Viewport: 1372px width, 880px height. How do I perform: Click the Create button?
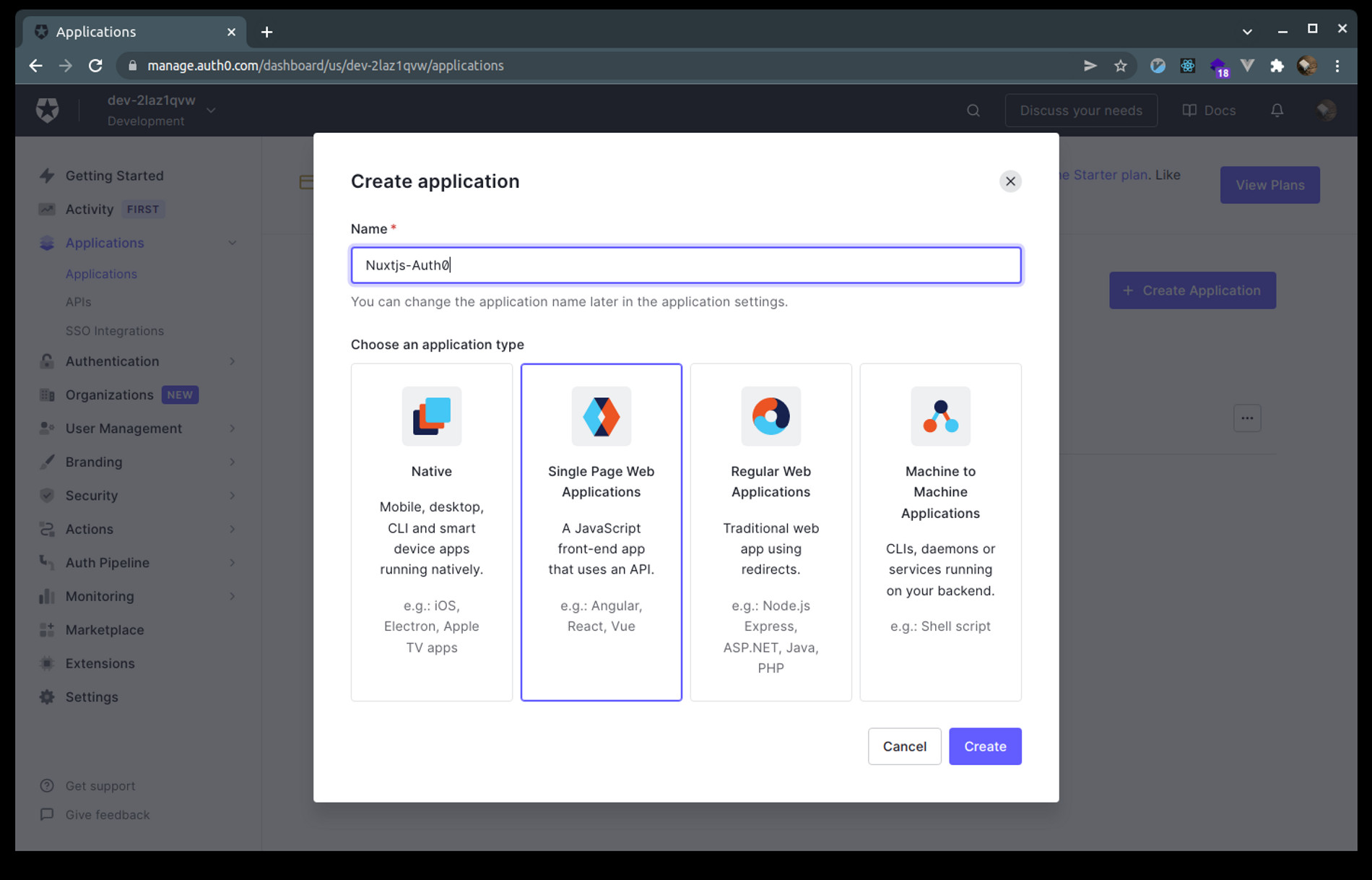point(984,746)
